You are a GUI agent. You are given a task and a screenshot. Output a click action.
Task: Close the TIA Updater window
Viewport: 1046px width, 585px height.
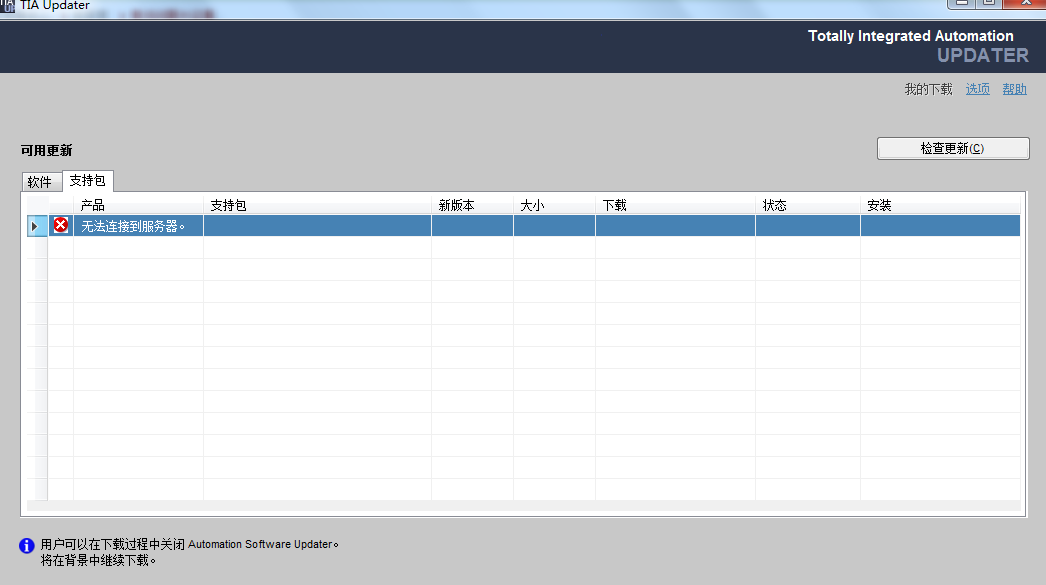tap(1025, 3)
